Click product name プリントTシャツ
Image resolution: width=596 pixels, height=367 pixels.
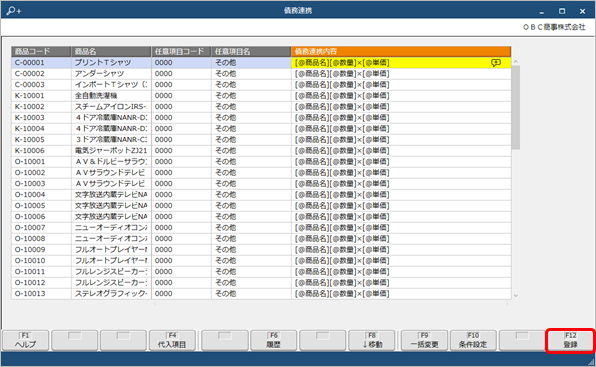point(111,63)
